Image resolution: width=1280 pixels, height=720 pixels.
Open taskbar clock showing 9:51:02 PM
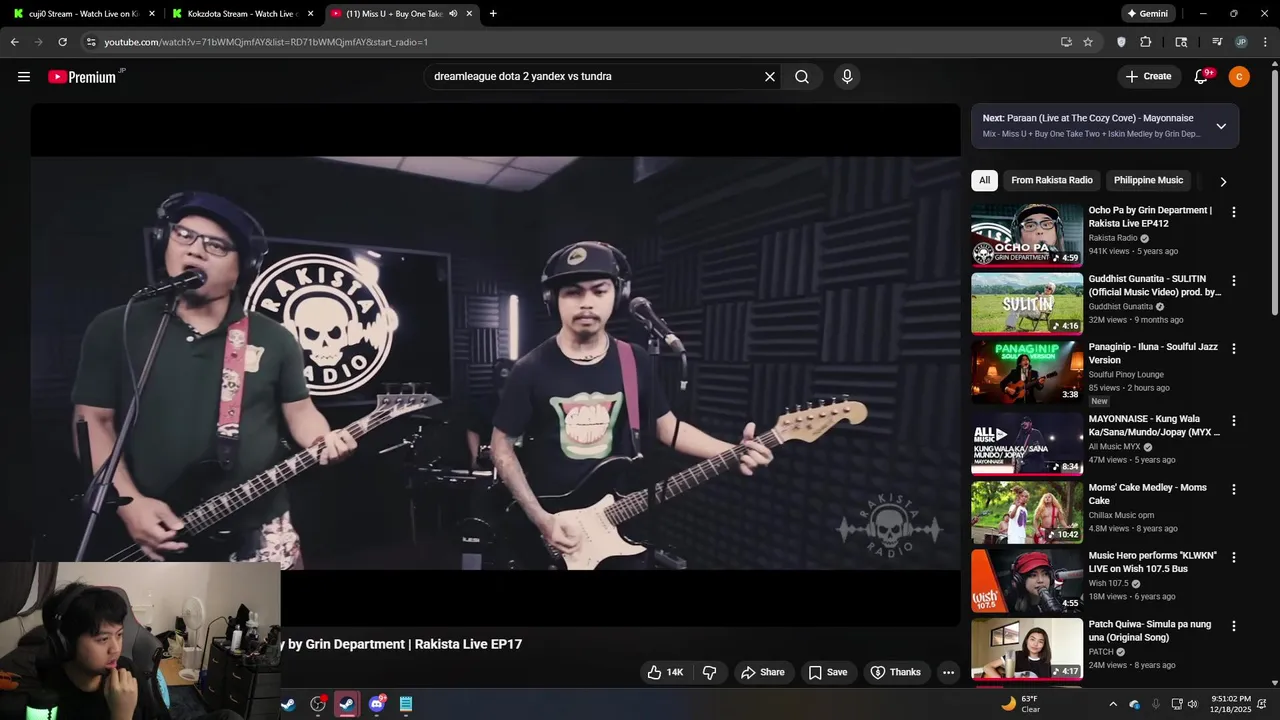pyautogui.click(x=1230, y=704)
